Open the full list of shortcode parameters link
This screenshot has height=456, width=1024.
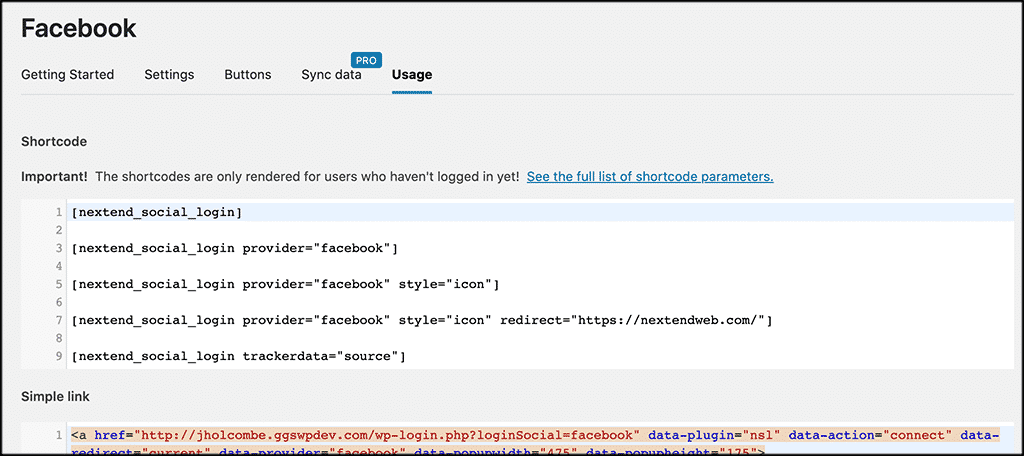650,176
